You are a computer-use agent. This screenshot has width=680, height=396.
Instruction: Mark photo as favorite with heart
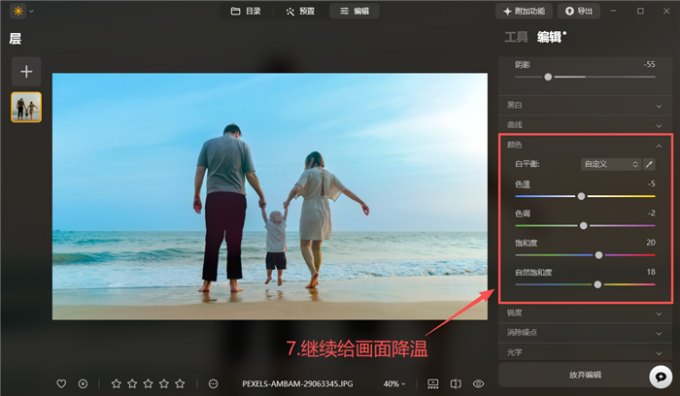[x=61, y=384]
